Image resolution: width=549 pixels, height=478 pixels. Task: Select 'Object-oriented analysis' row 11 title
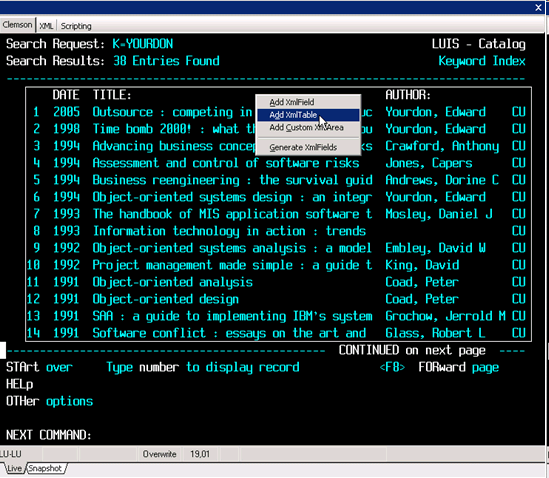click(x=173, y=282)
